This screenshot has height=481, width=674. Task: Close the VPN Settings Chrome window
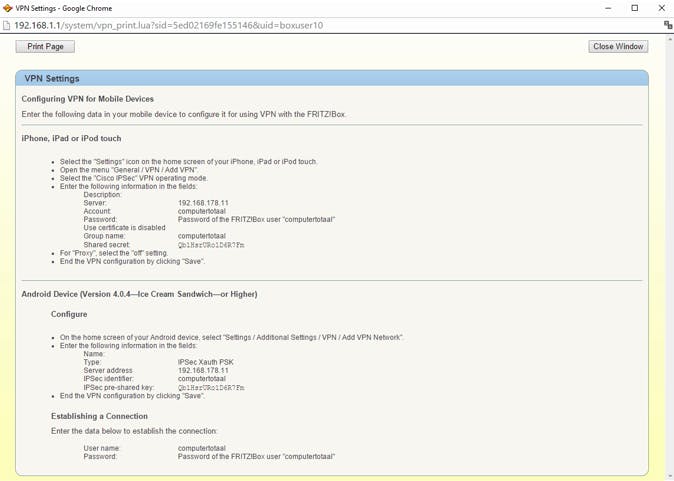point(662,8)
